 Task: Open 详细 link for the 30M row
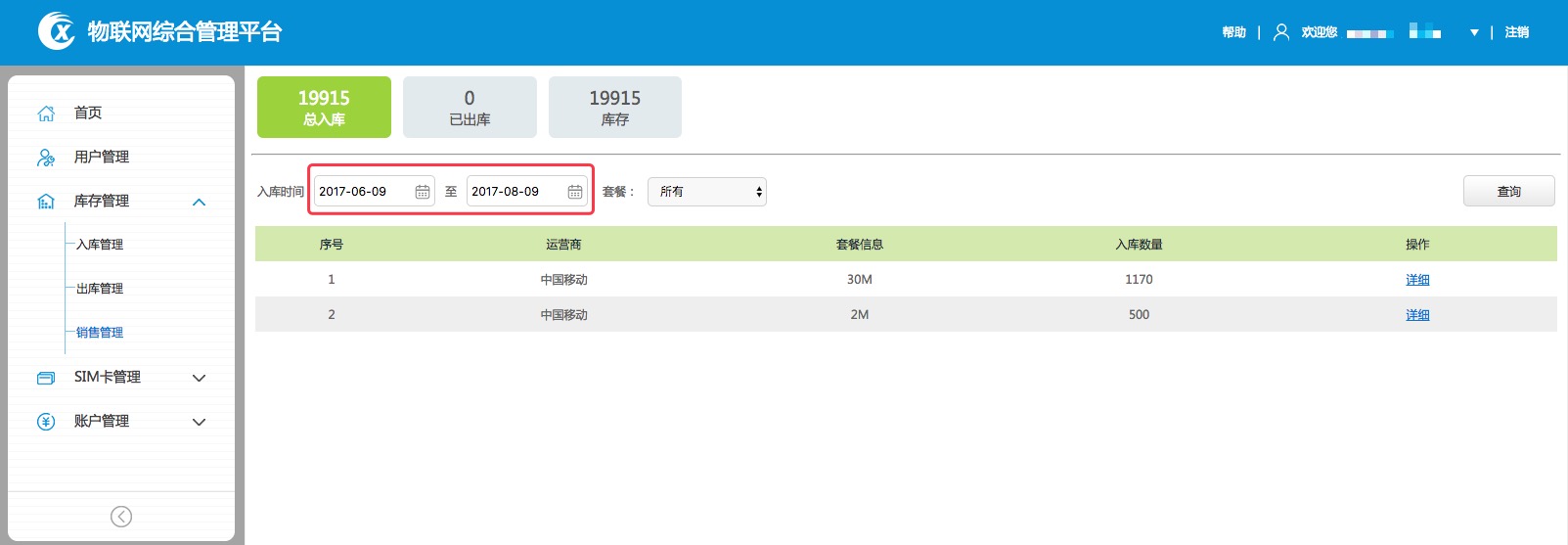coord(1417,280)
